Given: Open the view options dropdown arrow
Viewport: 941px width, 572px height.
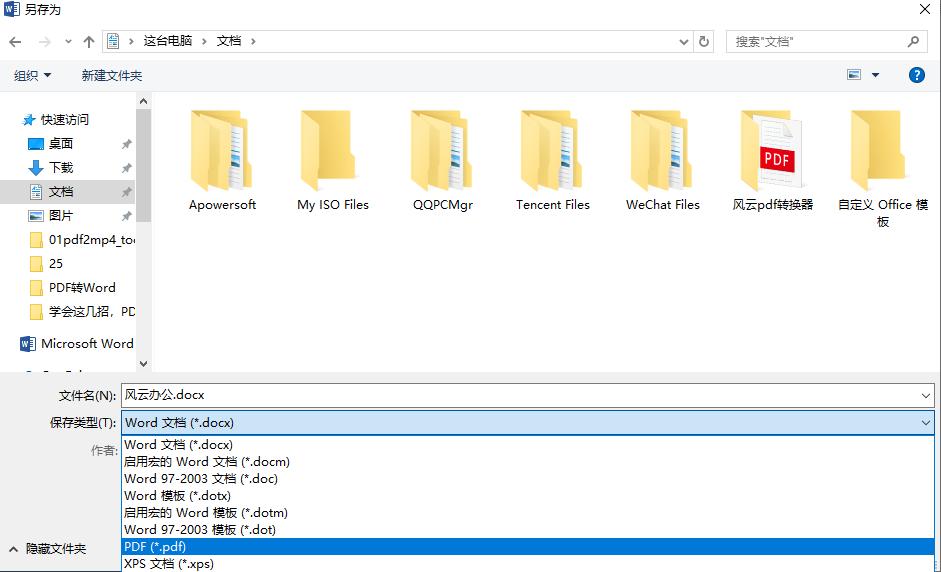Looking at the screenshot, I should click(x=876, y=75).
